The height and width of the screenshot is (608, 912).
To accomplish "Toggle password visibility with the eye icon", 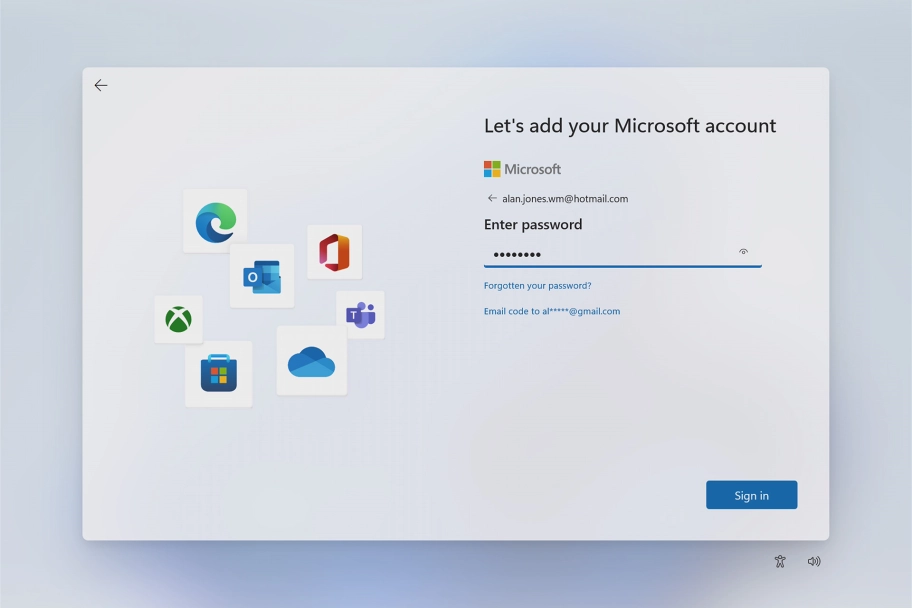I will tap(744, 252).
